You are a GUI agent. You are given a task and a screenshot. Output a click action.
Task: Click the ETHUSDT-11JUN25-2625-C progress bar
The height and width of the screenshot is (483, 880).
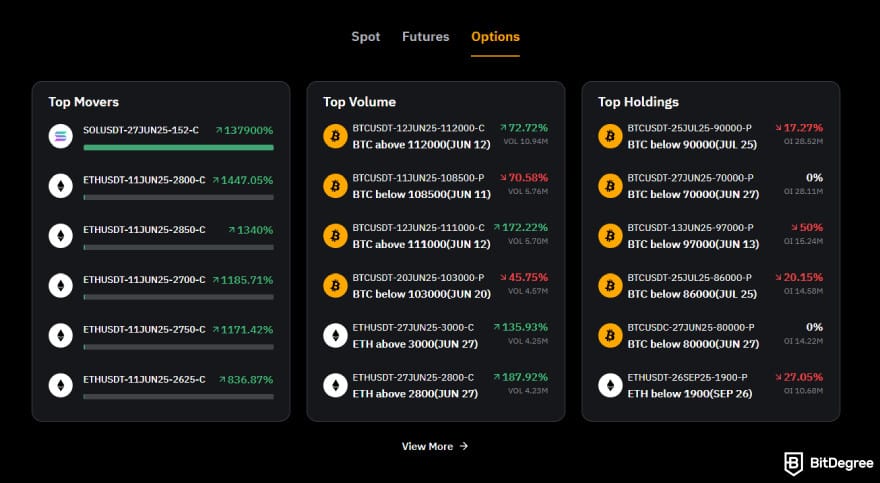178,397
